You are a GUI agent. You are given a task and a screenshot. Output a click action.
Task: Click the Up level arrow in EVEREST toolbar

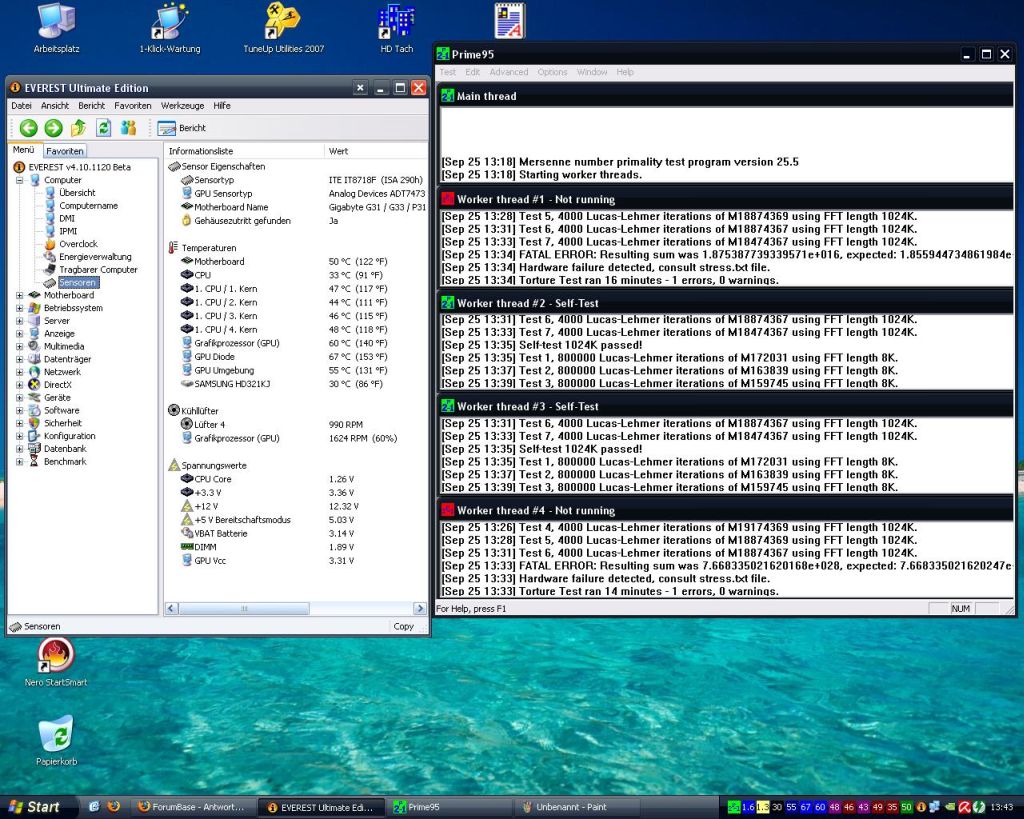pyautogui.click(x=78, y=128)
